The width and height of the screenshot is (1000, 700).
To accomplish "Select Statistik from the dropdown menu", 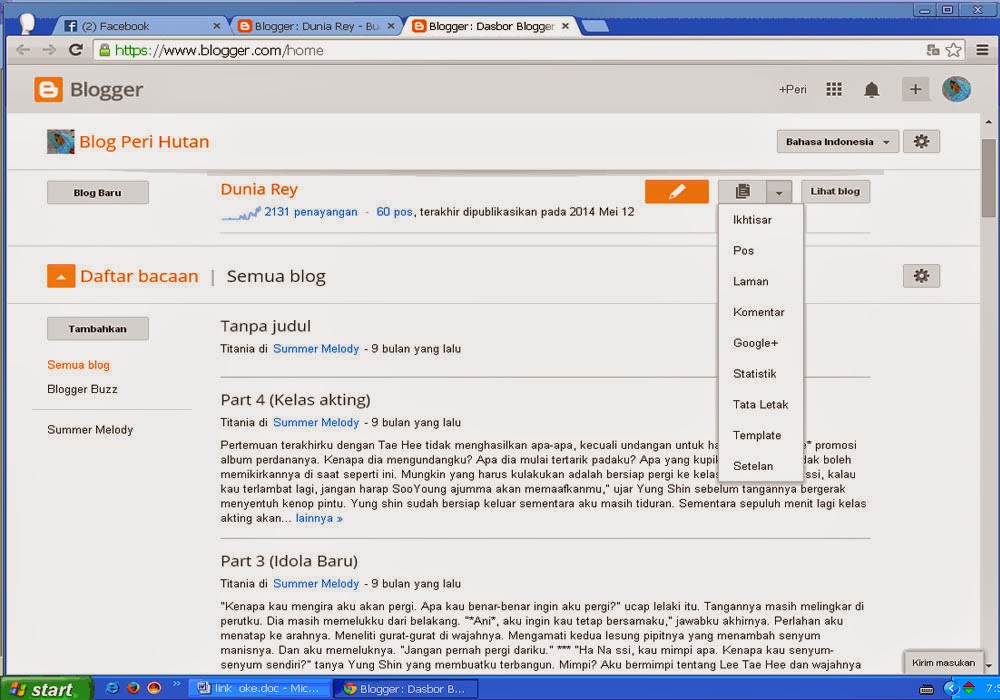I will tap(760, 374).
